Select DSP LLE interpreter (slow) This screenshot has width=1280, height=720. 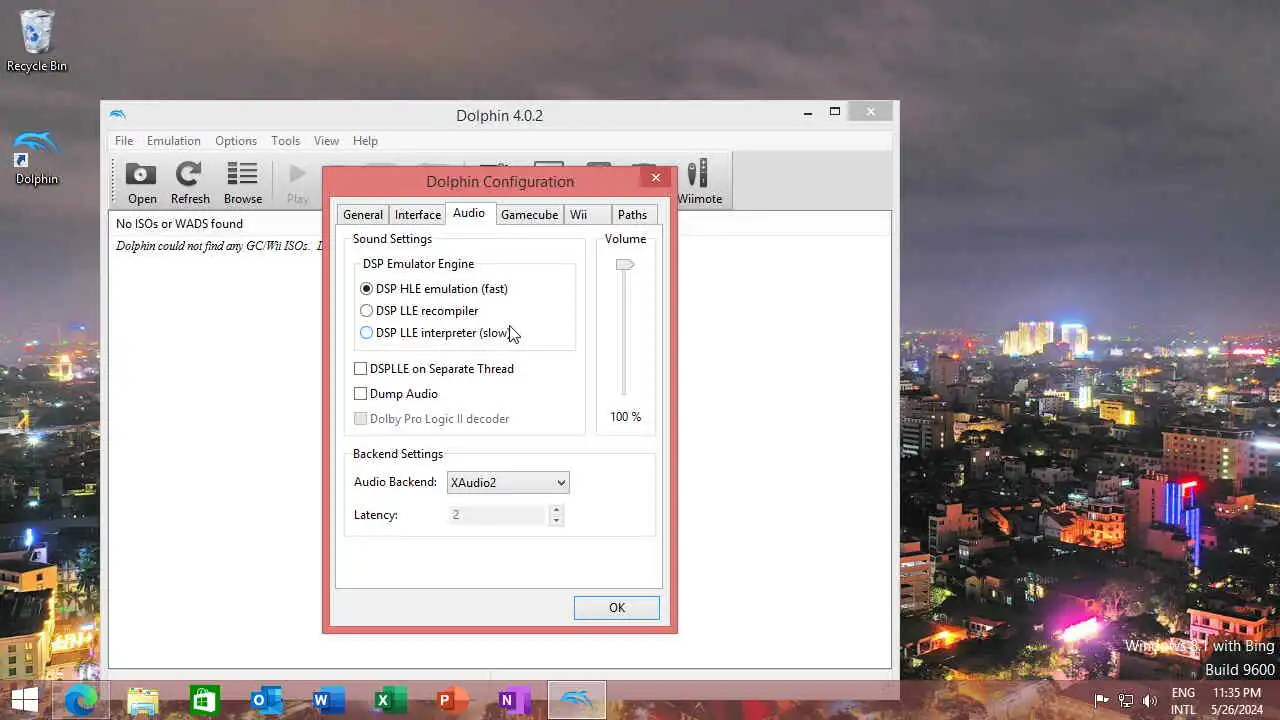coord(435,333)
